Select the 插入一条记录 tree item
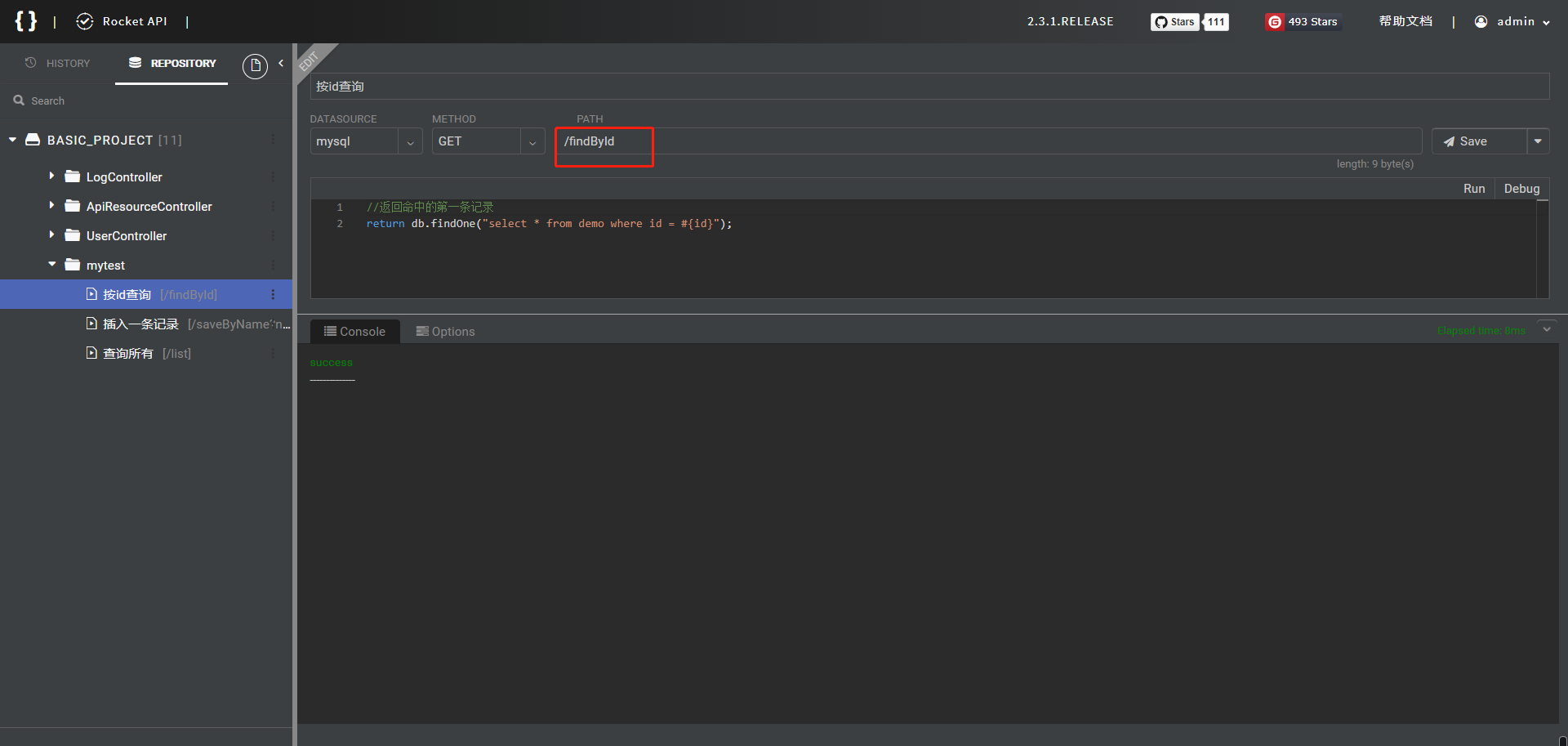The image size is (1568, 746). coord(146,324)
